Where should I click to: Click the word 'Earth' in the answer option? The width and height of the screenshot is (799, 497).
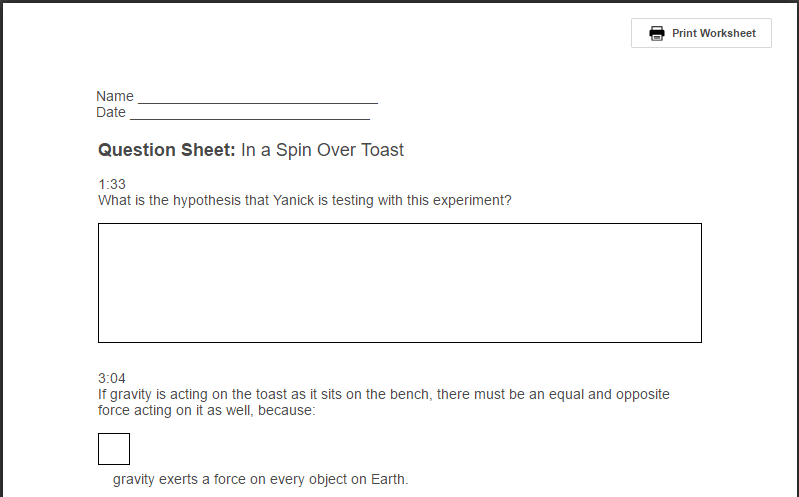pos(387,480)
